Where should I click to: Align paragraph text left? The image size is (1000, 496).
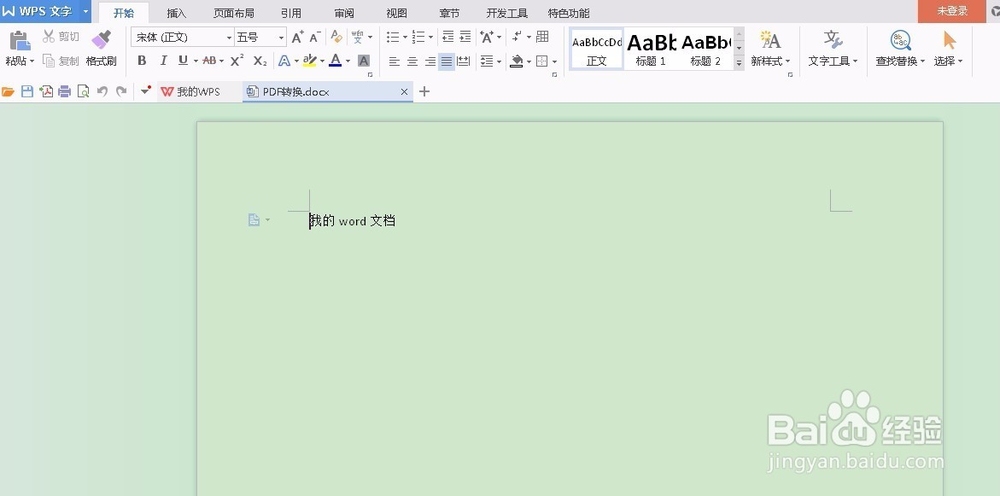click(x=395, y=61)
